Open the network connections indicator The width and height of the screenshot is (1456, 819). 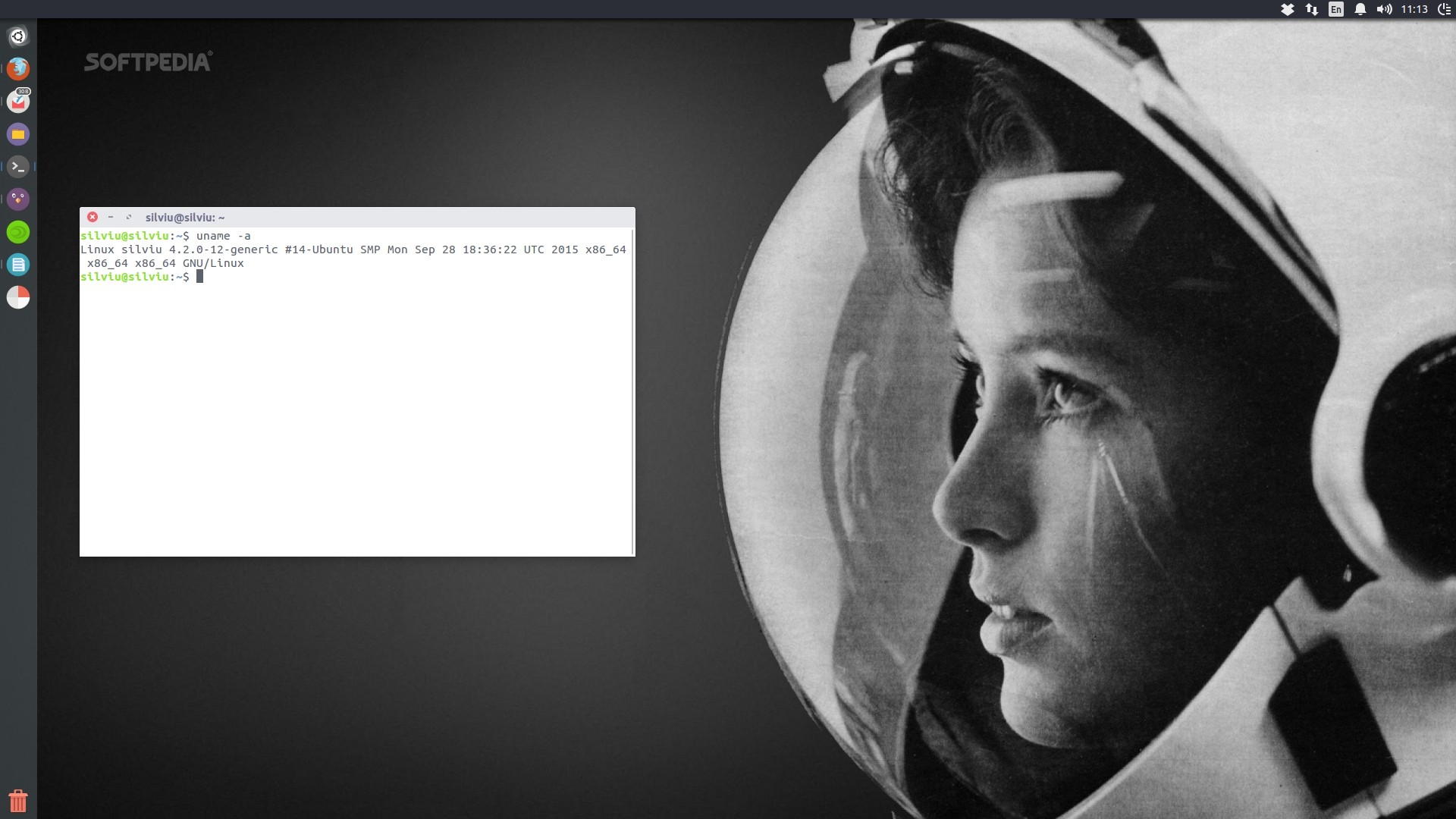tap(1311, 9)
